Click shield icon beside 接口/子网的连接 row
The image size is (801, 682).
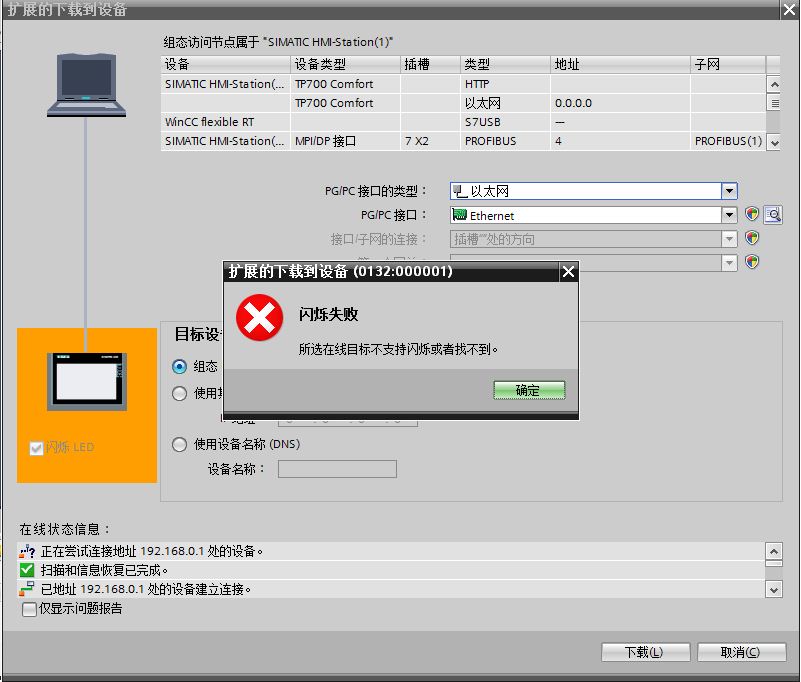pyautogui.click(x=752, y=238)
